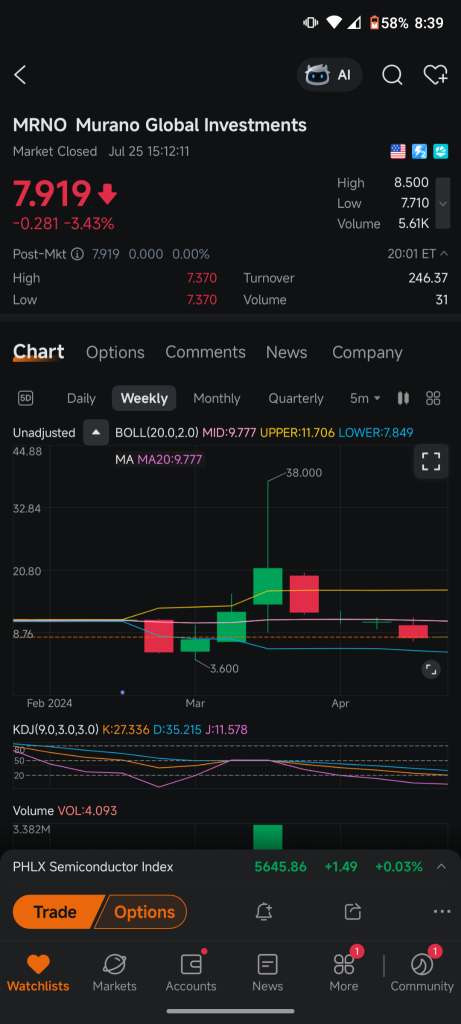Open the Unadjusted price setting
This screenshot has height=1024, width=461.
pyautogui.click(x=44, y=432)
